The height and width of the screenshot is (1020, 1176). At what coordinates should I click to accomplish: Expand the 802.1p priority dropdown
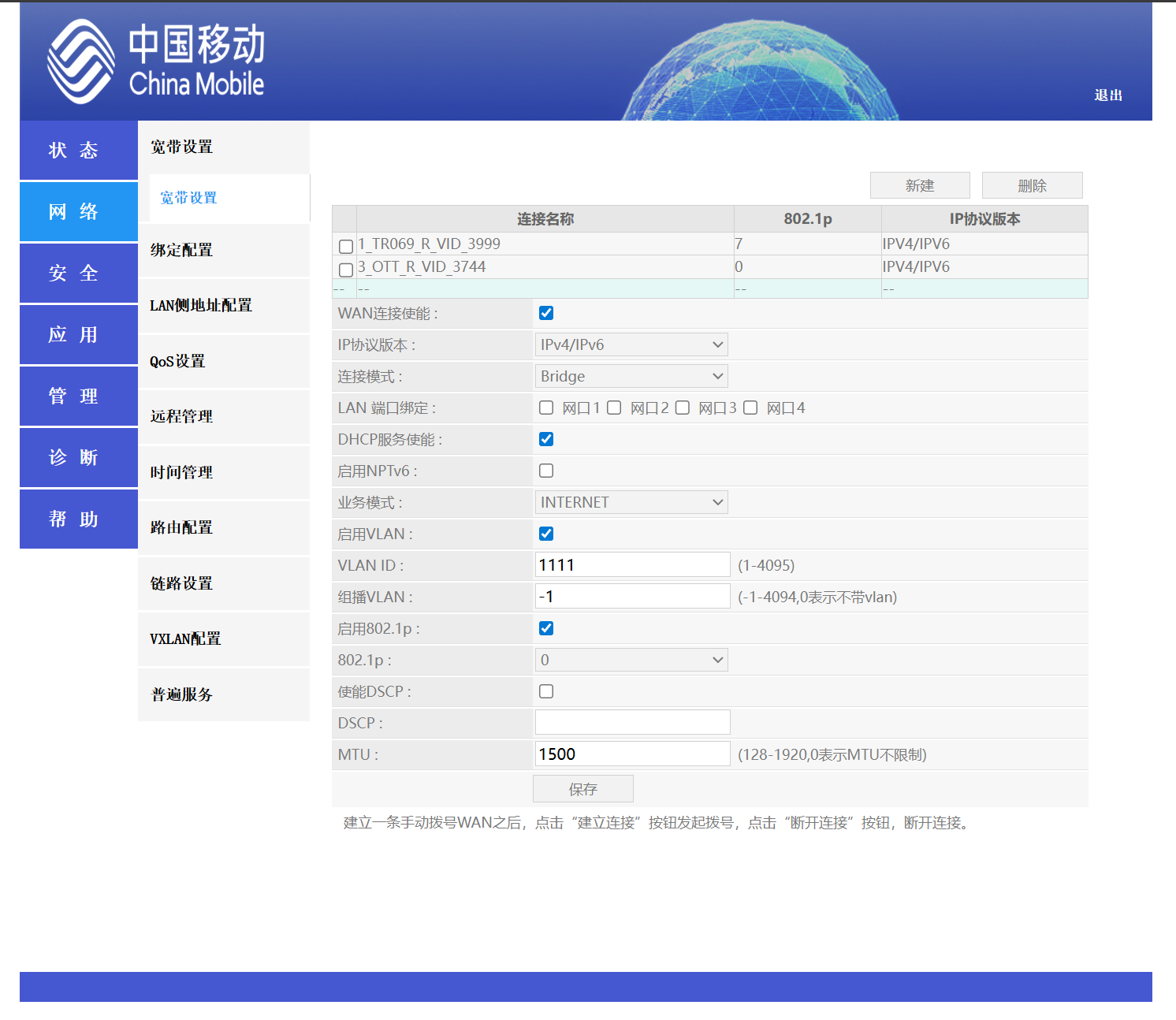631,660
